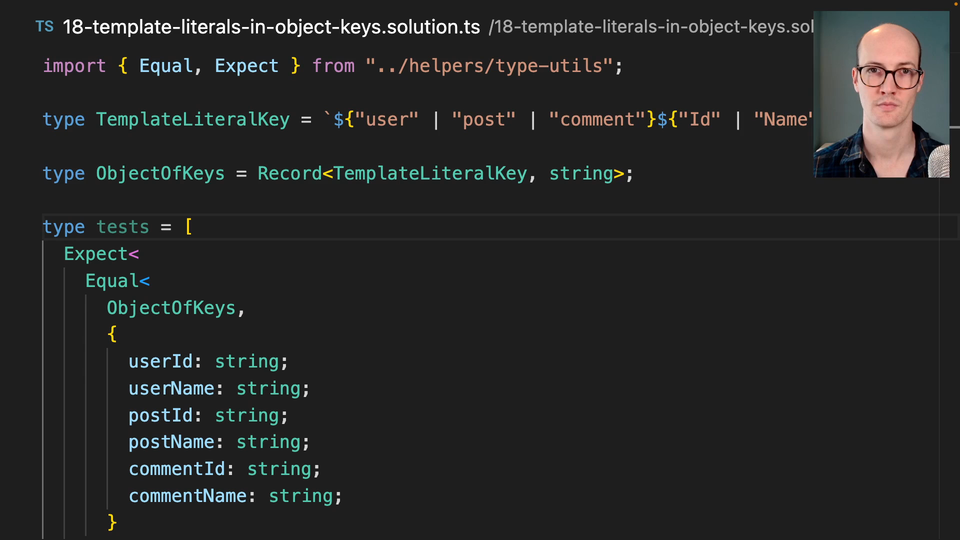
Task: Click the TS file type icon in the tab
Action: [45, 26]
